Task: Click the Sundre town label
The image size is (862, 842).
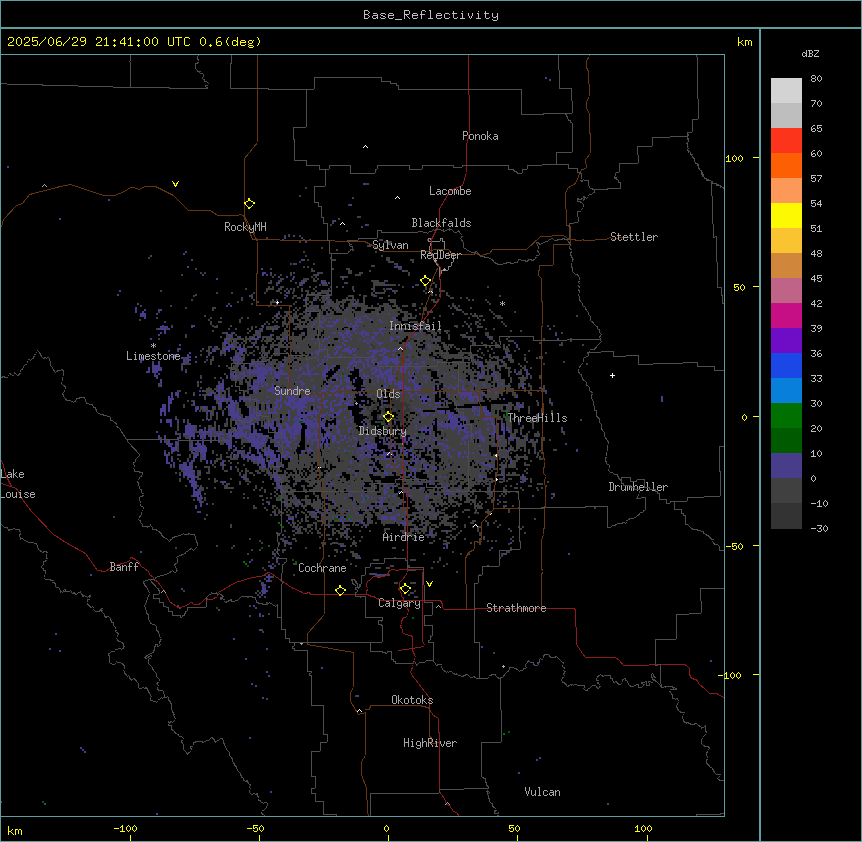Action: [x=292, y=391]
